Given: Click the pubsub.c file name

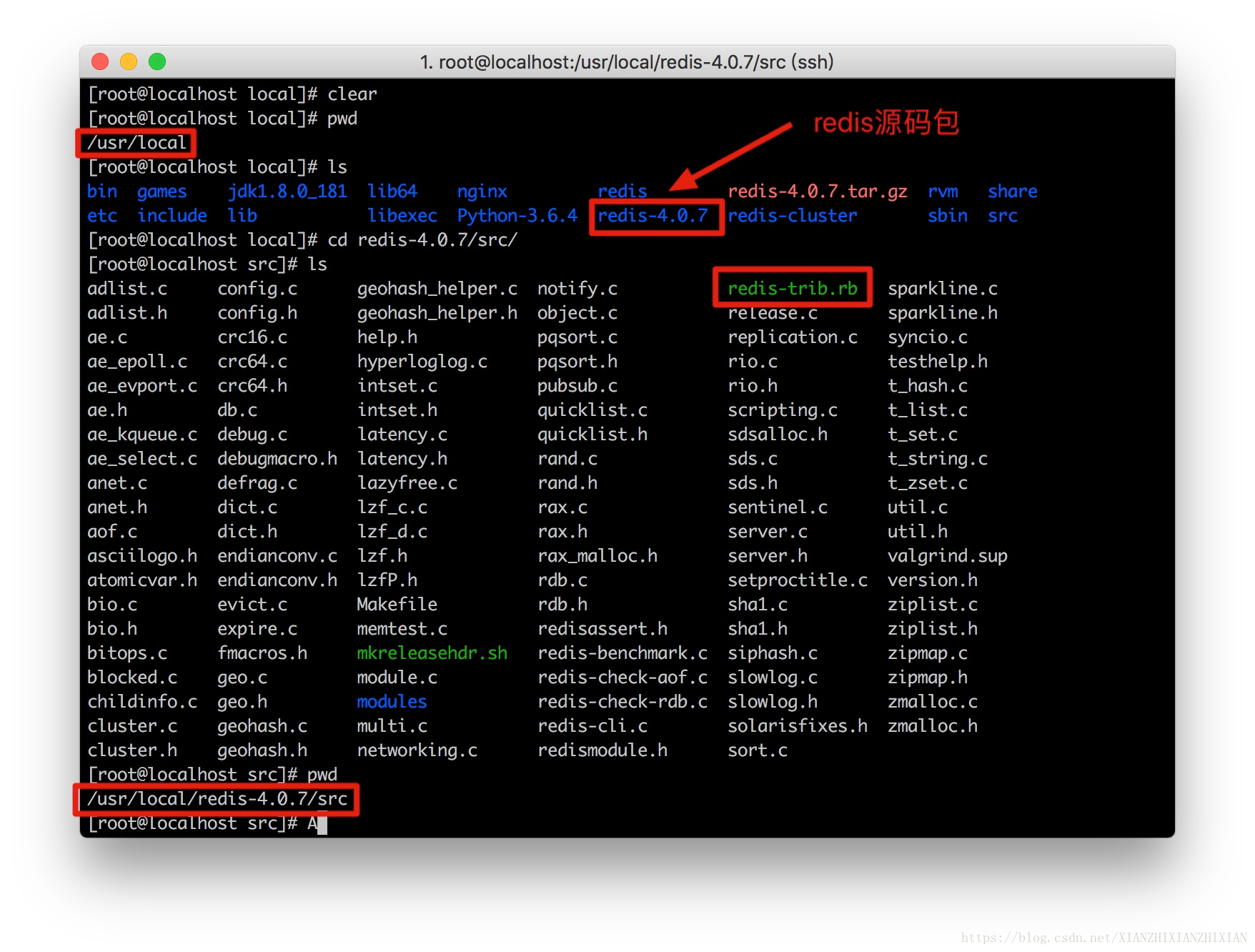Looking at the screenshot, I should [577, 386].
